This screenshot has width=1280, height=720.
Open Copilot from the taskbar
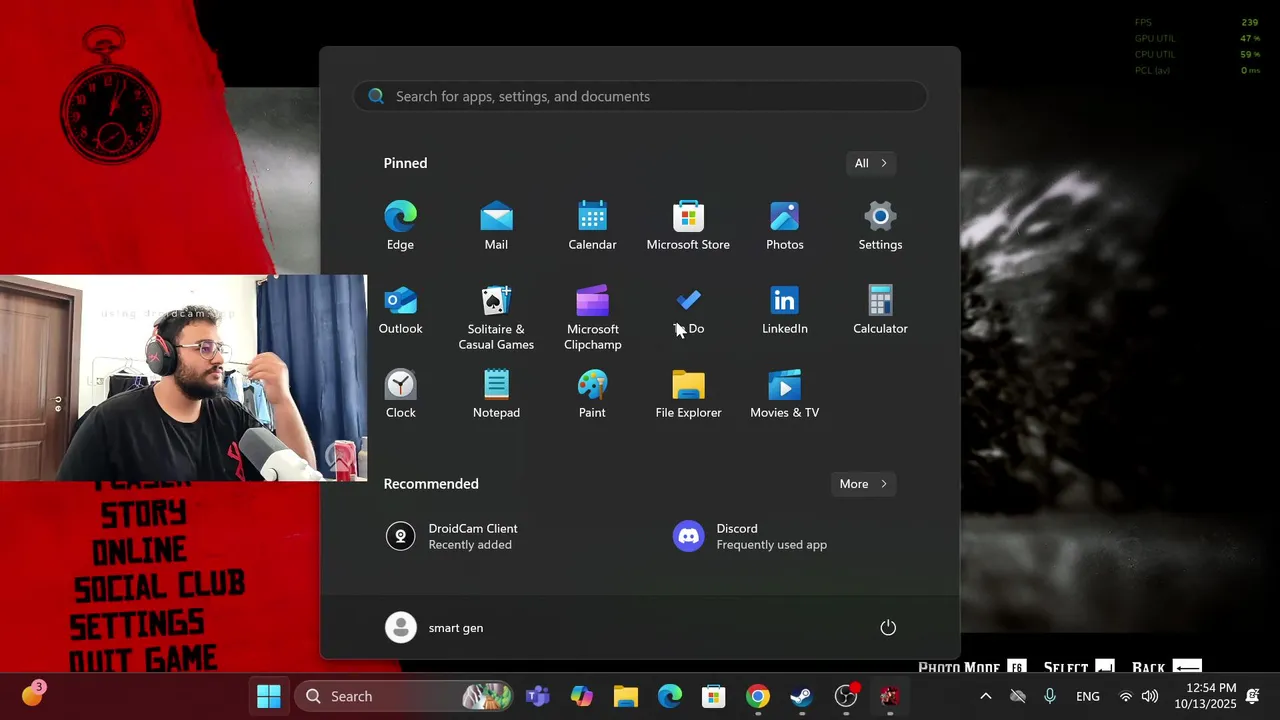click(582, 696)
